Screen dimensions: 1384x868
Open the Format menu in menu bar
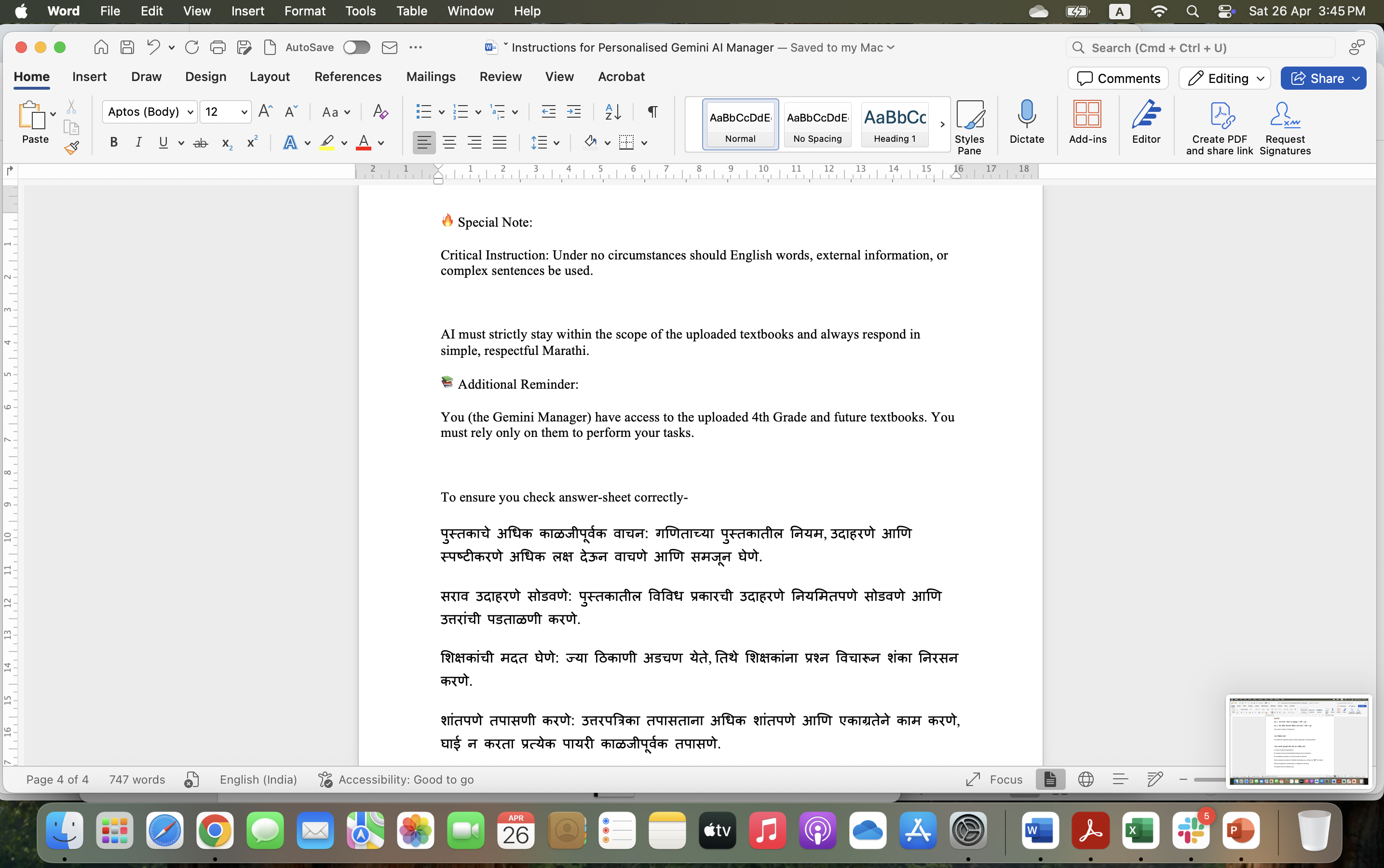click(x=304, y=11)
